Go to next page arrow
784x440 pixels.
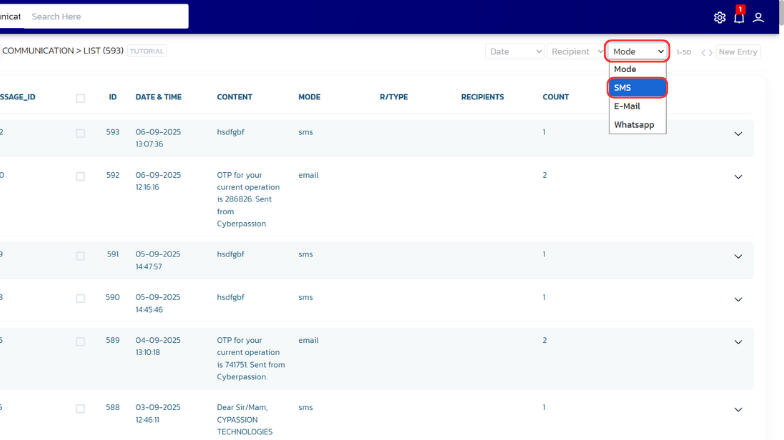pos(711,52)
